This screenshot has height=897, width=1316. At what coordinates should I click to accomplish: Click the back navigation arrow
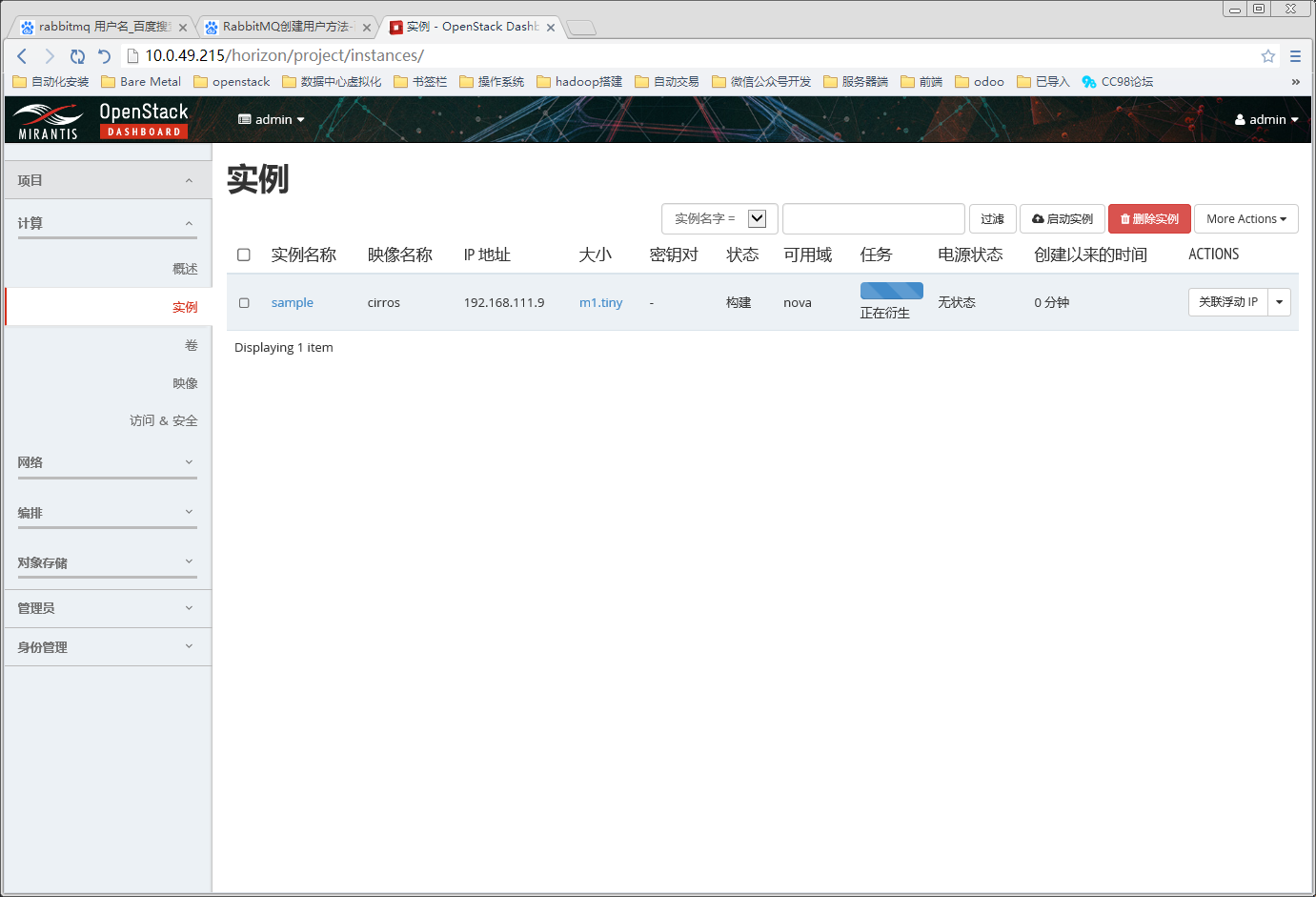(21, 56)
